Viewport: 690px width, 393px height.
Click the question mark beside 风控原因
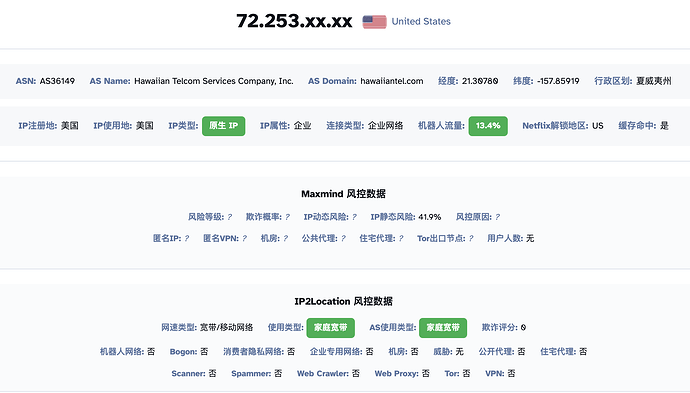coord(497,217)
